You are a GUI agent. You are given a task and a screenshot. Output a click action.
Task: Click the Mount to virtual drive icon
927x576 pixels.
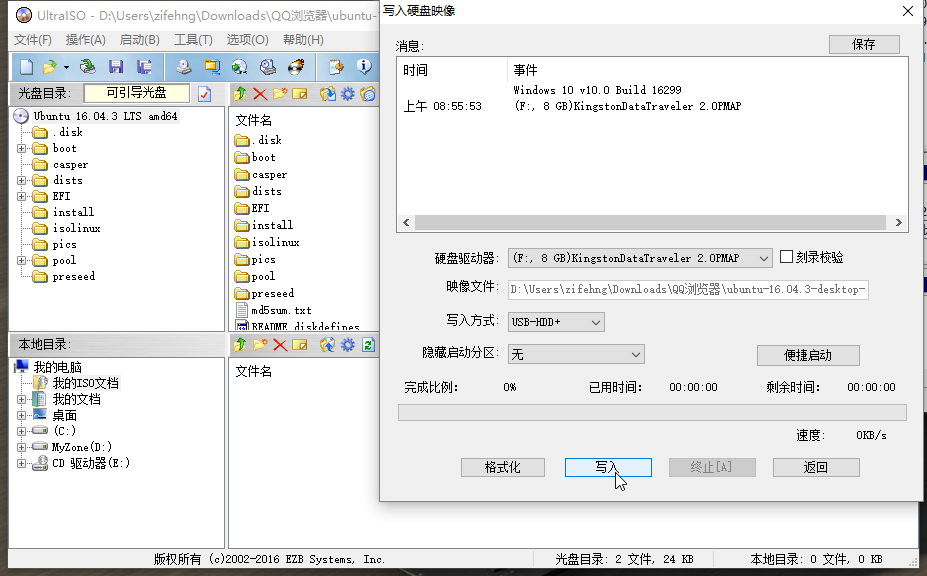pos(268,67)
